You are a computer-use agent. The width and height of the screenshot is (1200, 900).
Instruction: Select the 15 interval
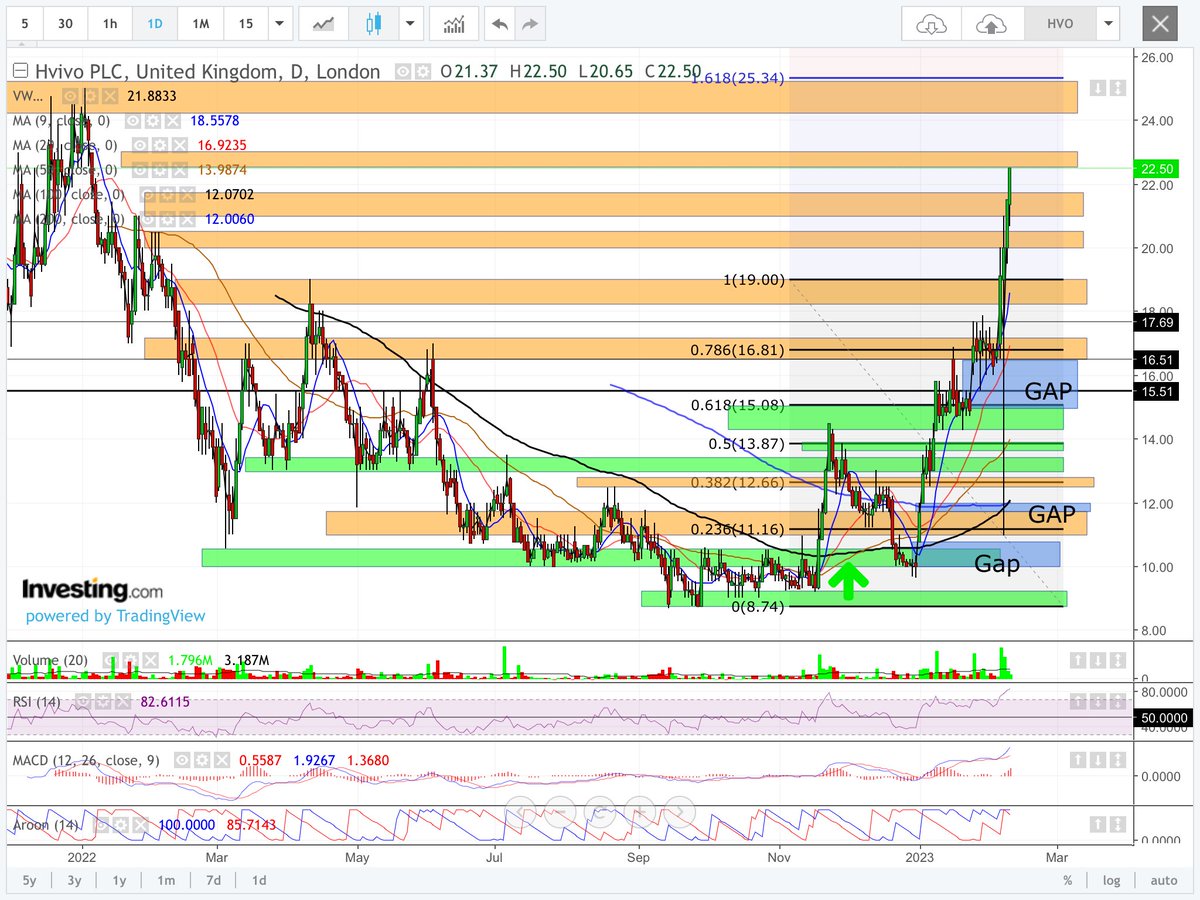tap(245, 23)
